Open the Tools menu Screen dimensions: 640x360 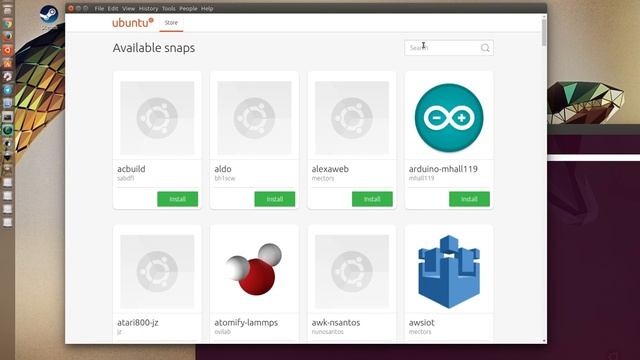tap(169, 8)
